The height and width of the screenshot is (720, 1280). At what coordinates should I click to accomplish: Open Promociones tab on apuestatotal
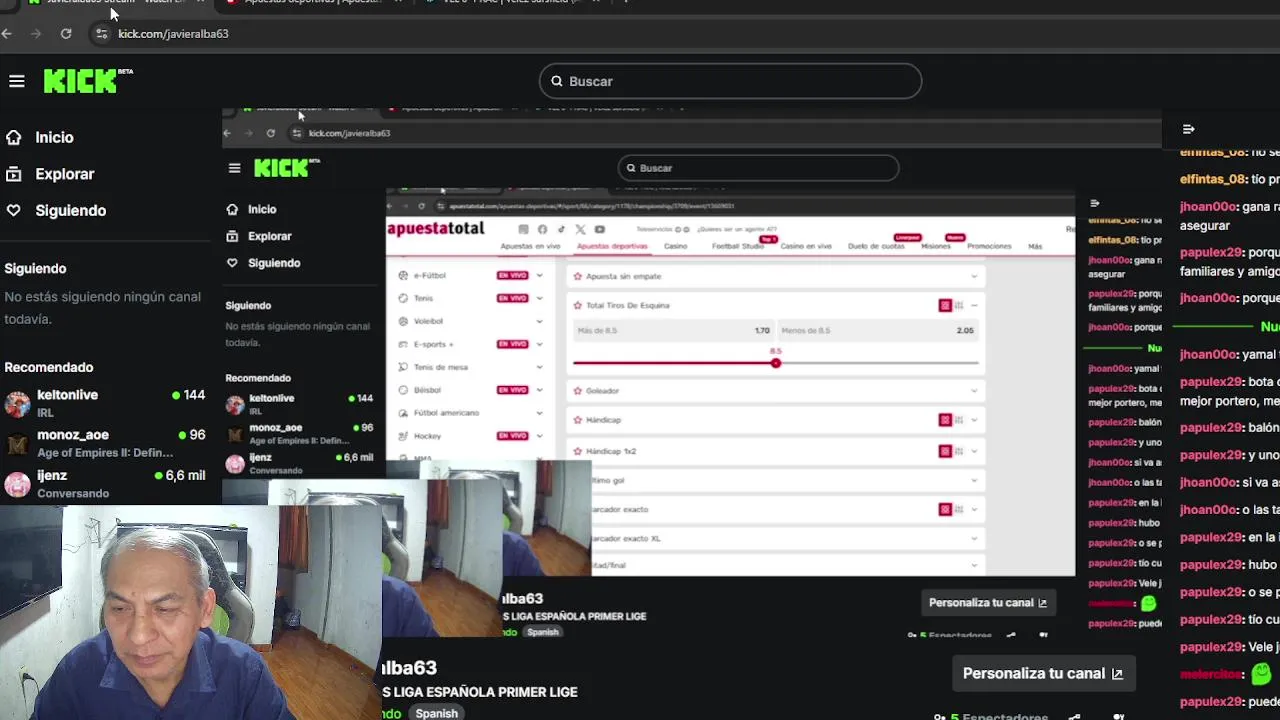pyautogui.click(x=989, y=246)
